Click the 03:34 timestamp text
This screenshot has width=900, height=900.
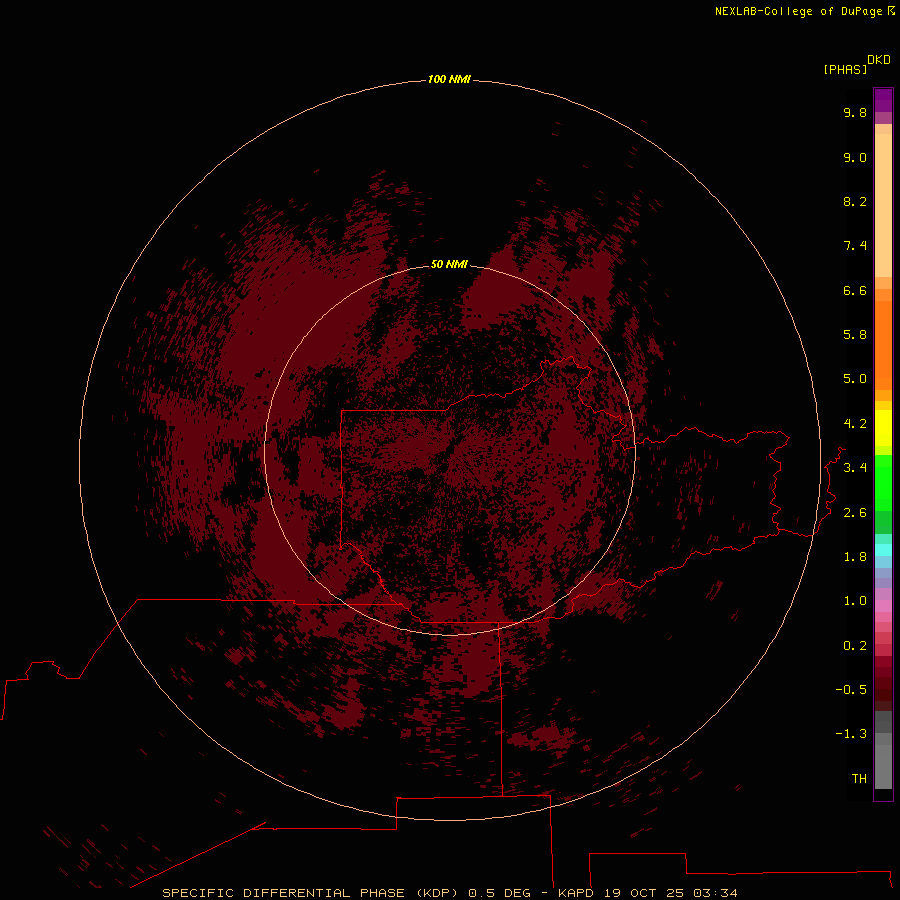tap(715, 893)
